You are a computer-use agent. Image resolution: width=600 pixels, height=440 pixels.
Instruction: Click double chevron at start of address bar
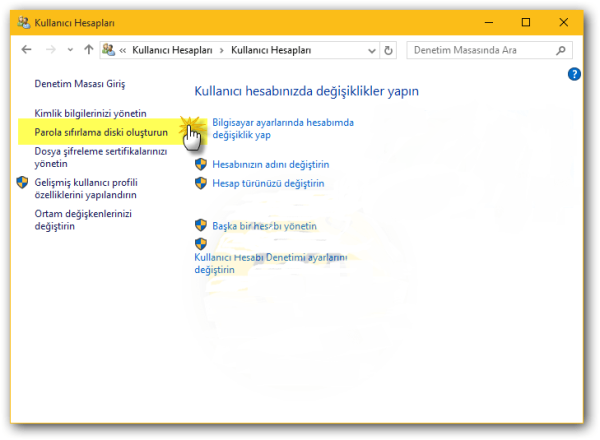coord(122,51)
